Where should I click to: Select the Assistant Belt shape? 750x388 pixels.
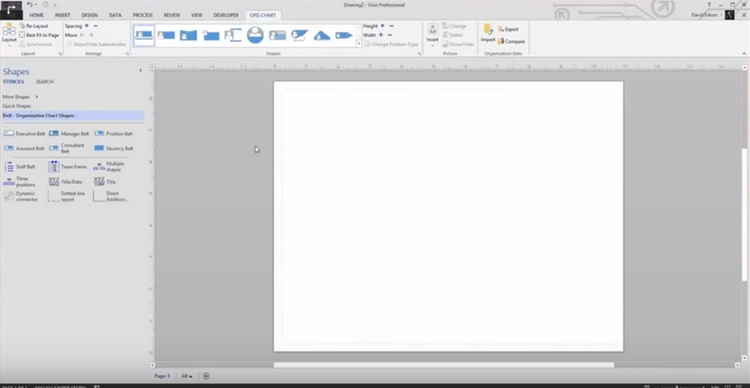tap(24, 148)
